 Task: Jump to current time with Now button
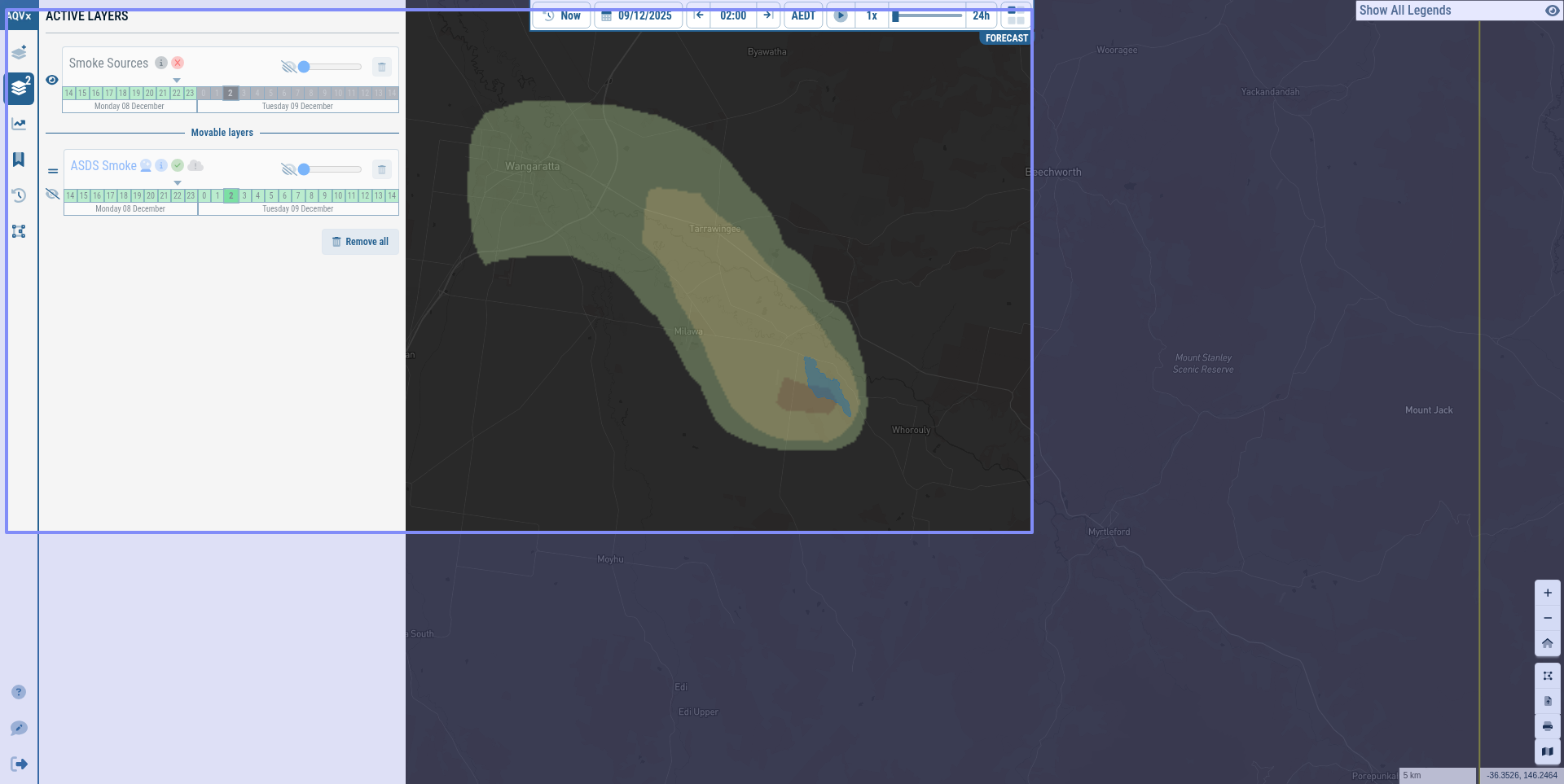(561, 15)
